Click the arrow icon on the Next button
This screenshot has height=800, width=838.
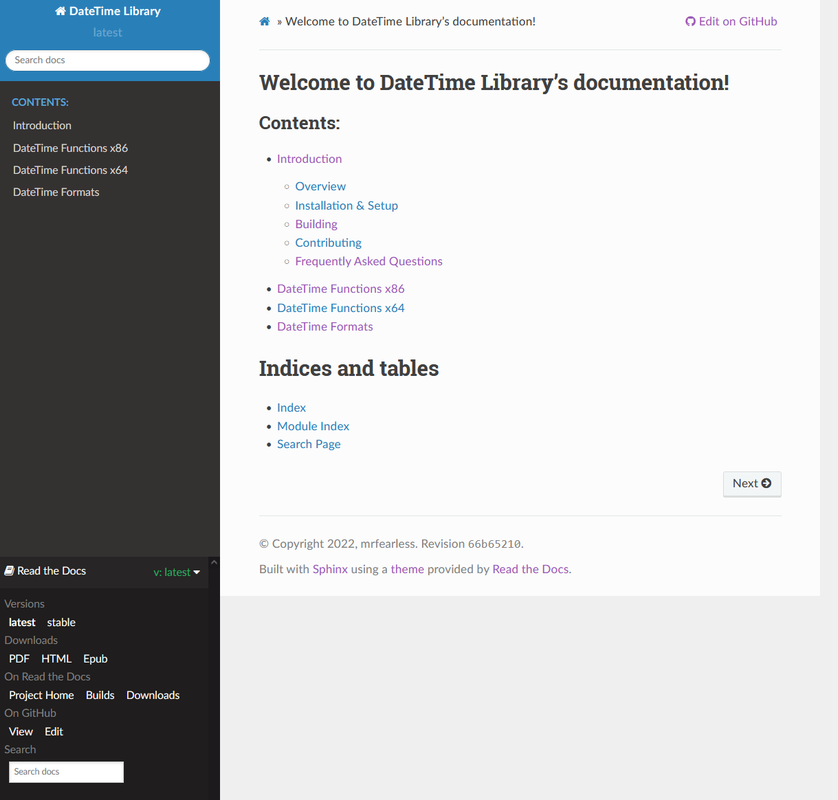(x=766, y=483)
